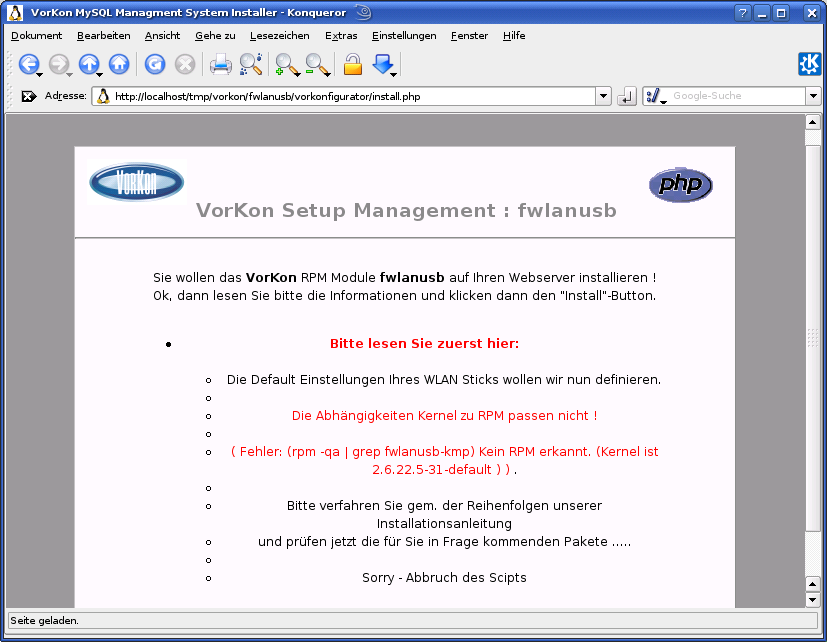The height and width of the screenshot is (642, 827).
Task: Click the blue download arrow icon
Action: (383, 64)
